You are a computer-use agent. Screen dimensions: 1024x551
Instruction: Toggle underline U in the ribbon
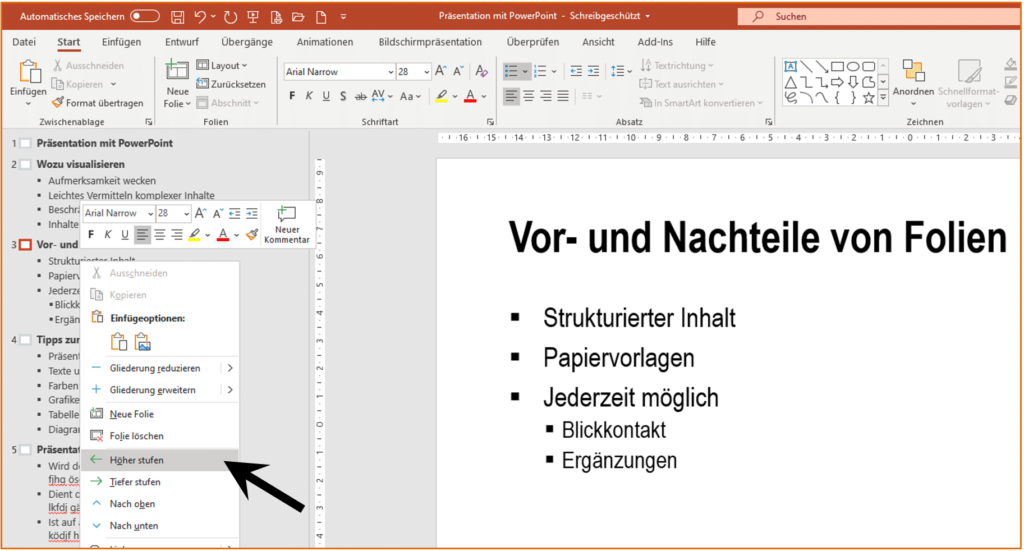(326, 96)
